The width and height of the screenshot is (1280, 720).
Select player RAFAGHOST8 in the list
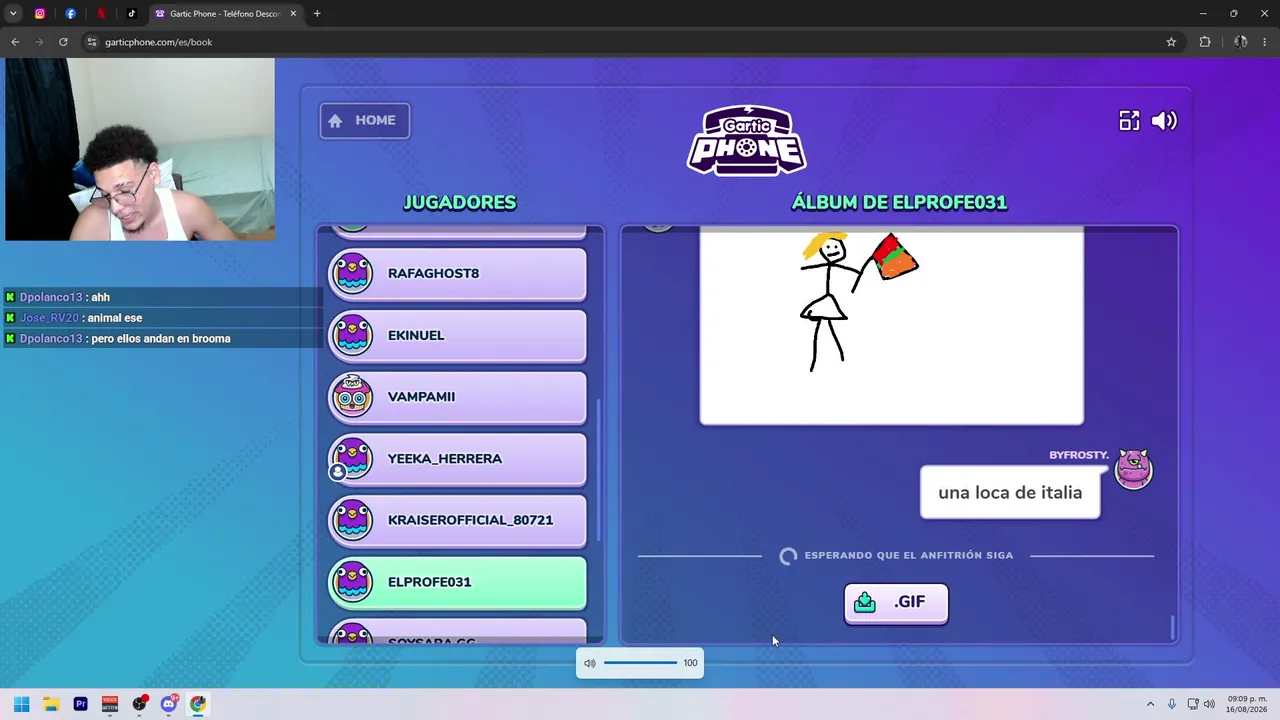tap(457, 273)
